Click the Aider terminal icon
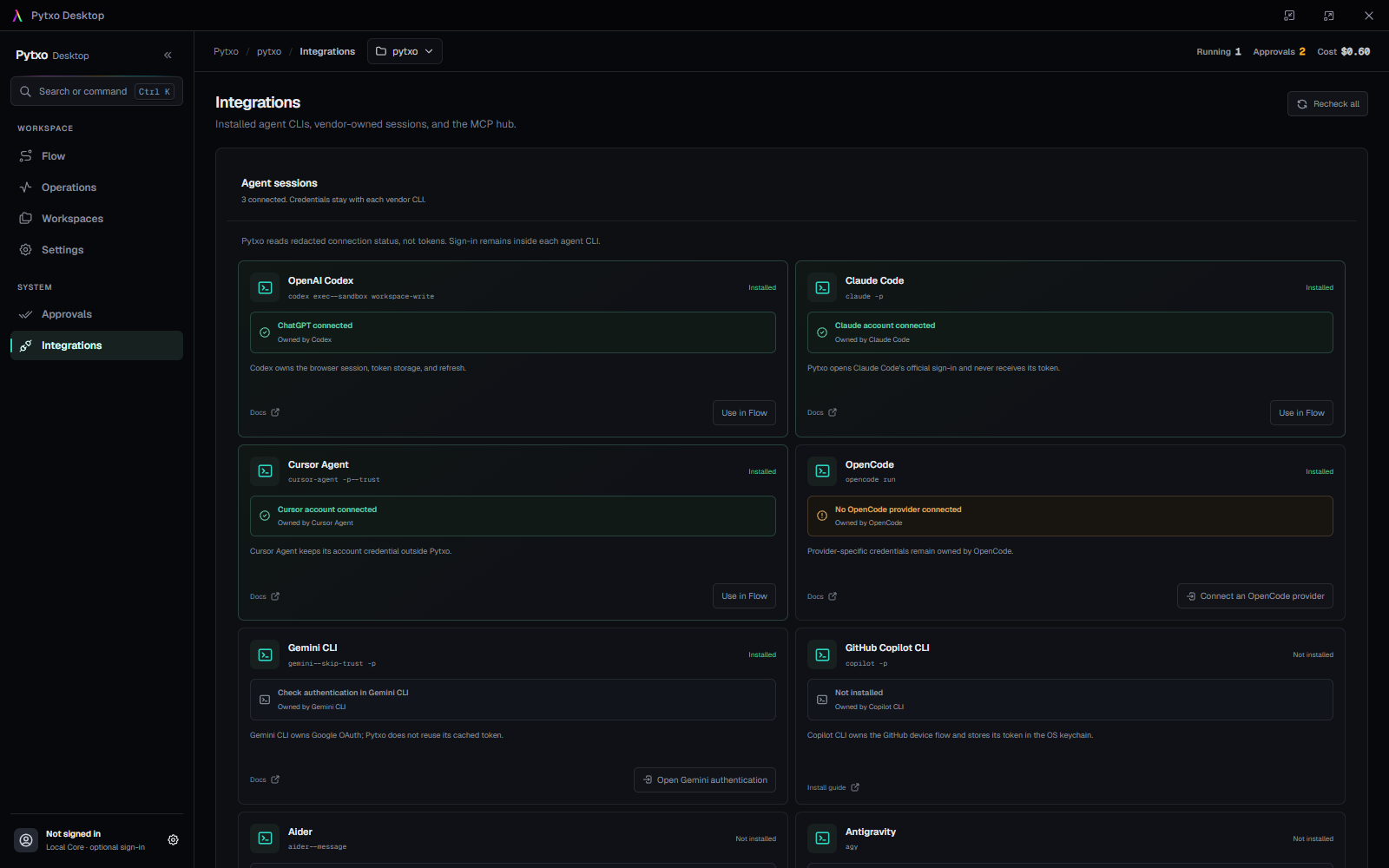This screenshot has width=1389, height=868. [265, 838]
